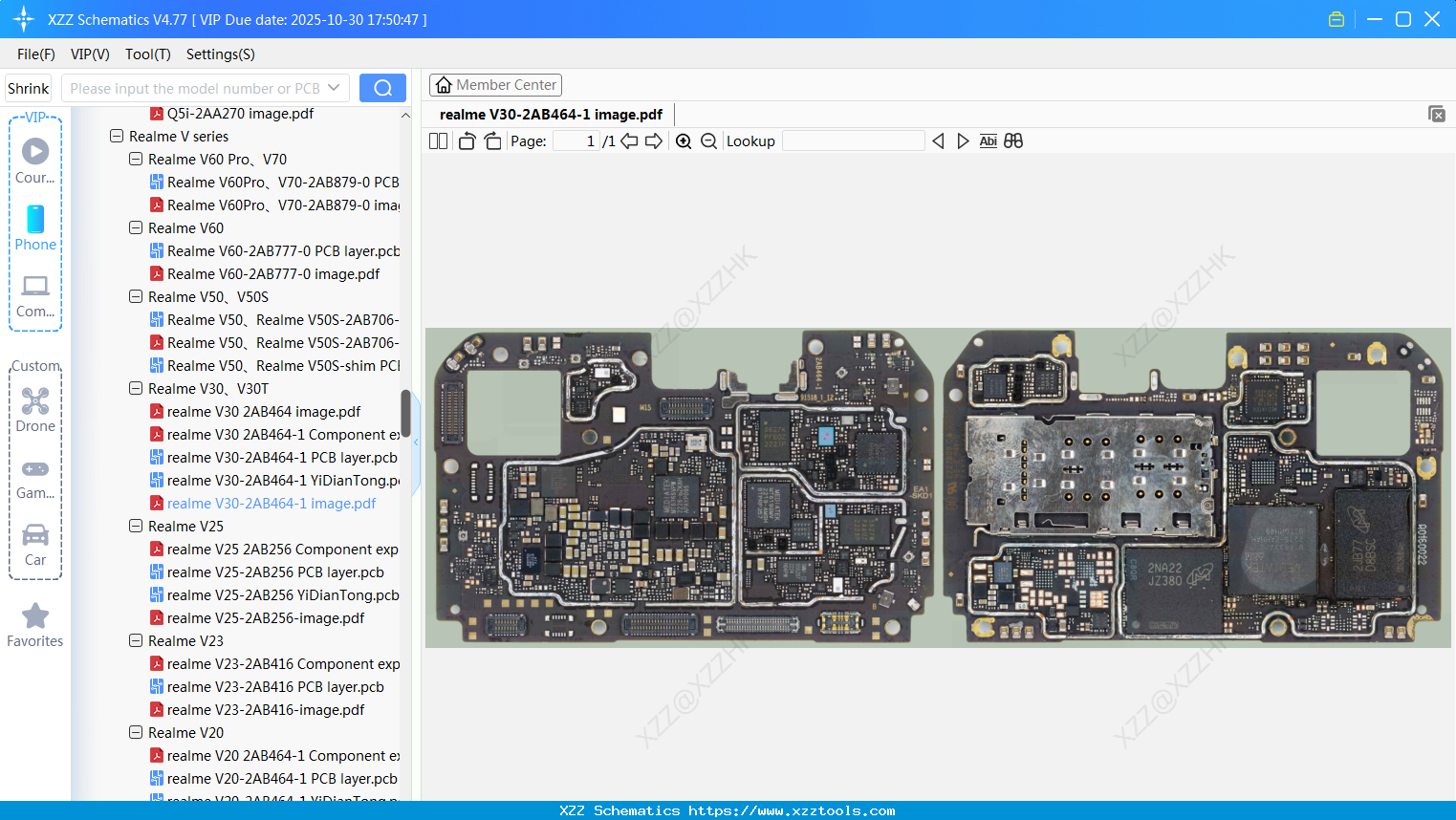
Task: Open the Tool(T) menu
Action: coord(148,54)
